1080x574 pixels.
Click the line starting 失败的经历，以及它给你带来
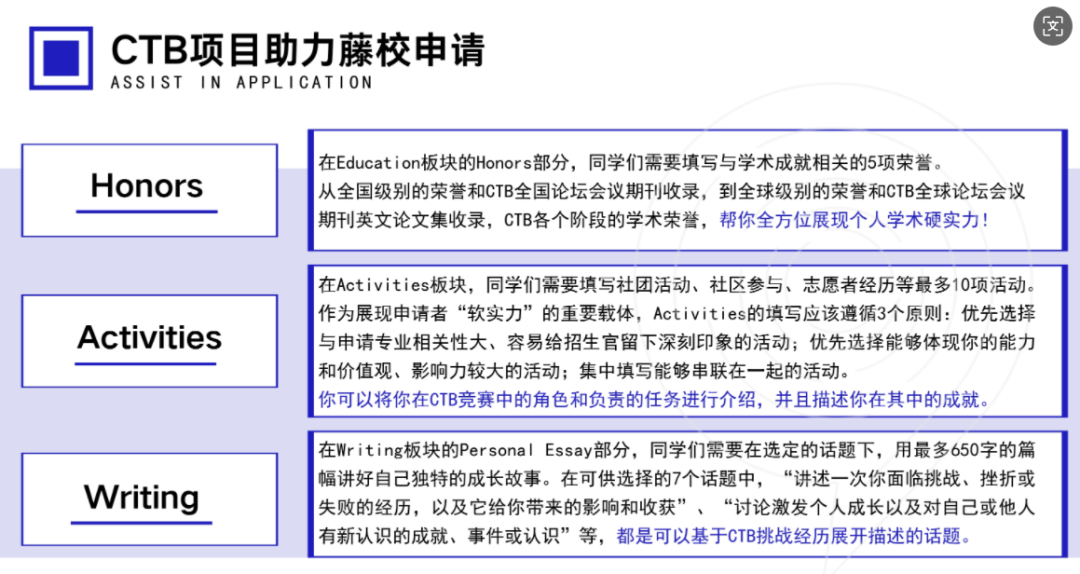[x=676, y=507]
